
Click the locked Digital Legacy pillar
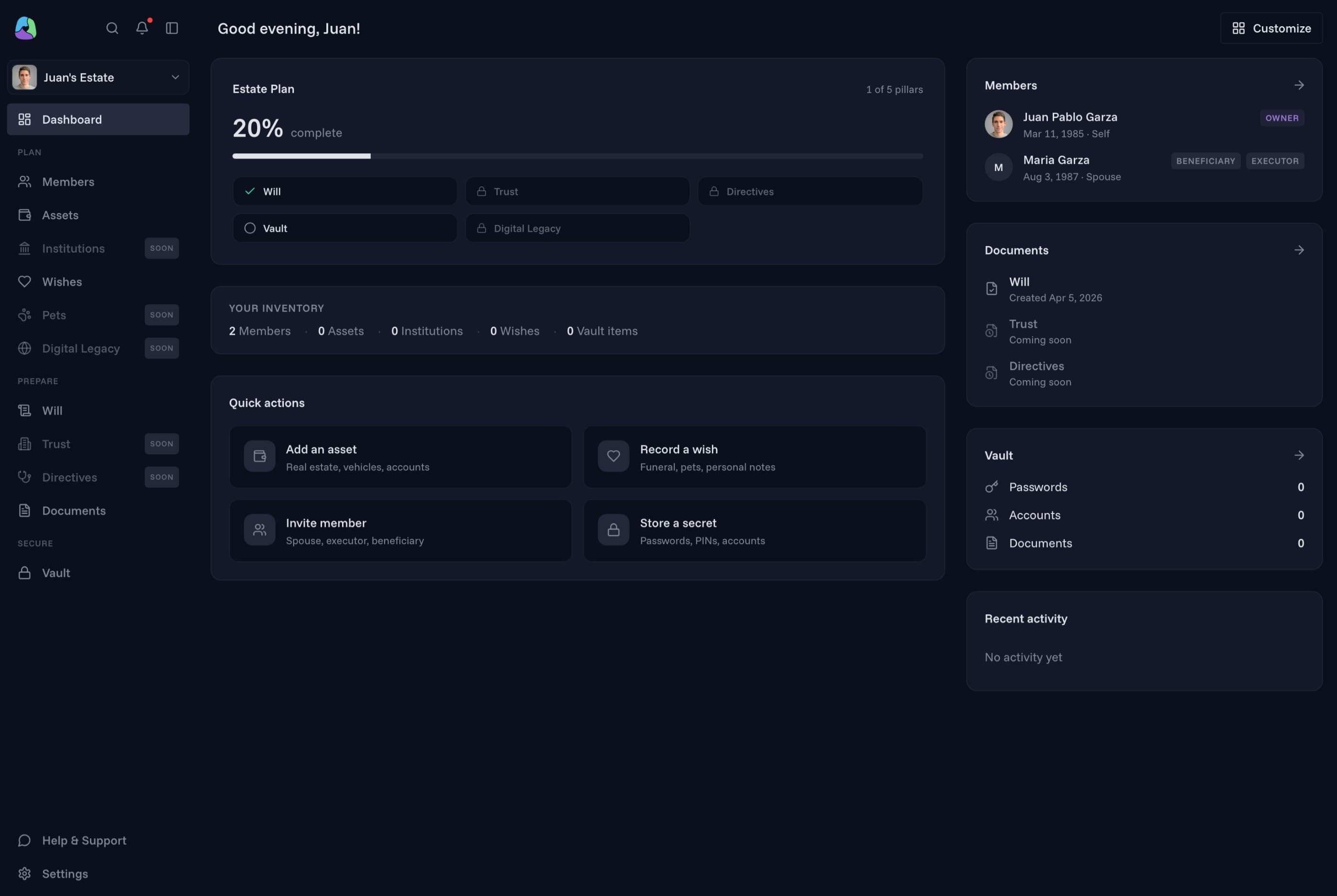tap(577, 228)
